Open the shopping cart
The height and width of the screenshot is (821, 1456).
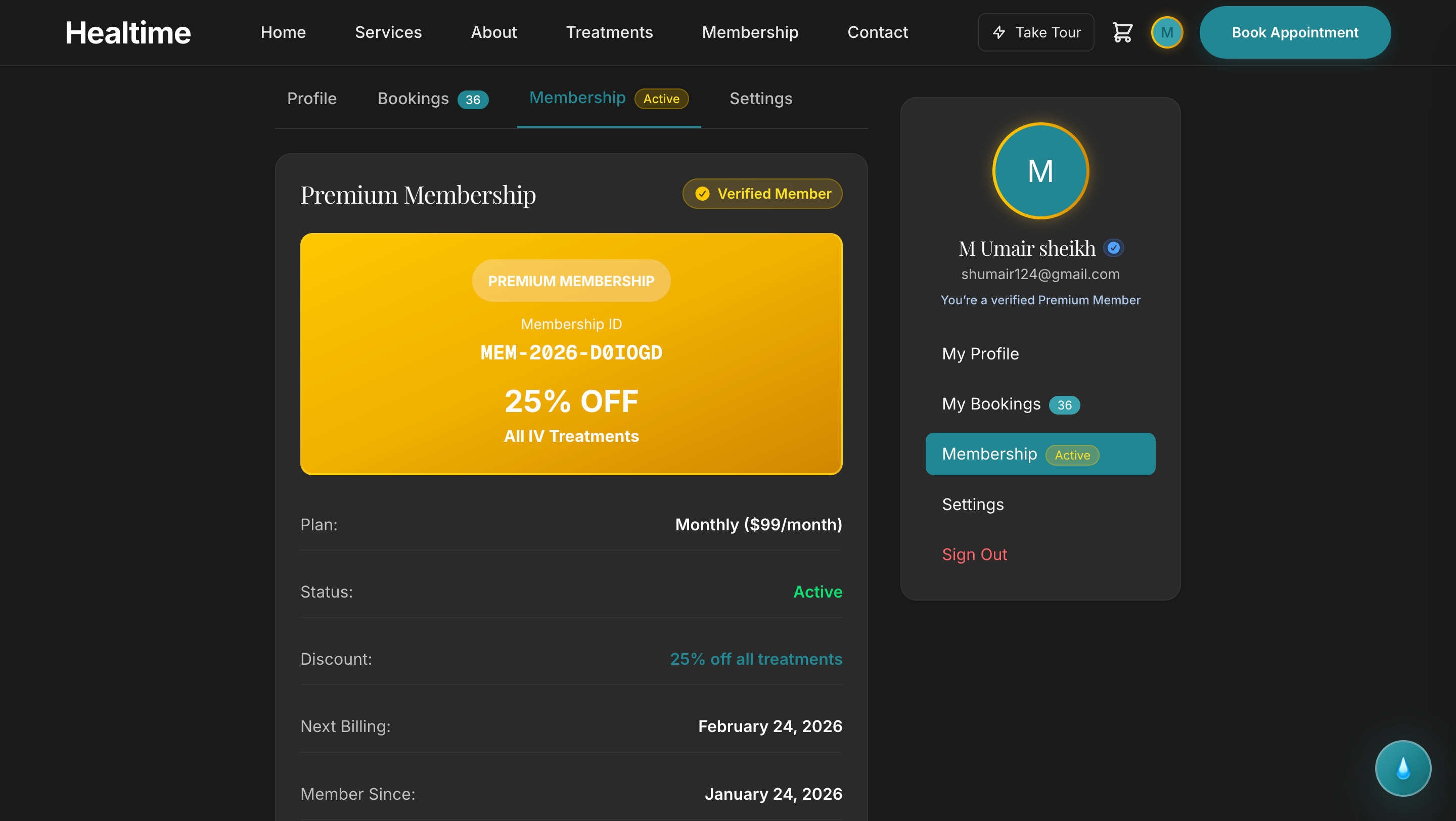click(x=1122, y=32)
